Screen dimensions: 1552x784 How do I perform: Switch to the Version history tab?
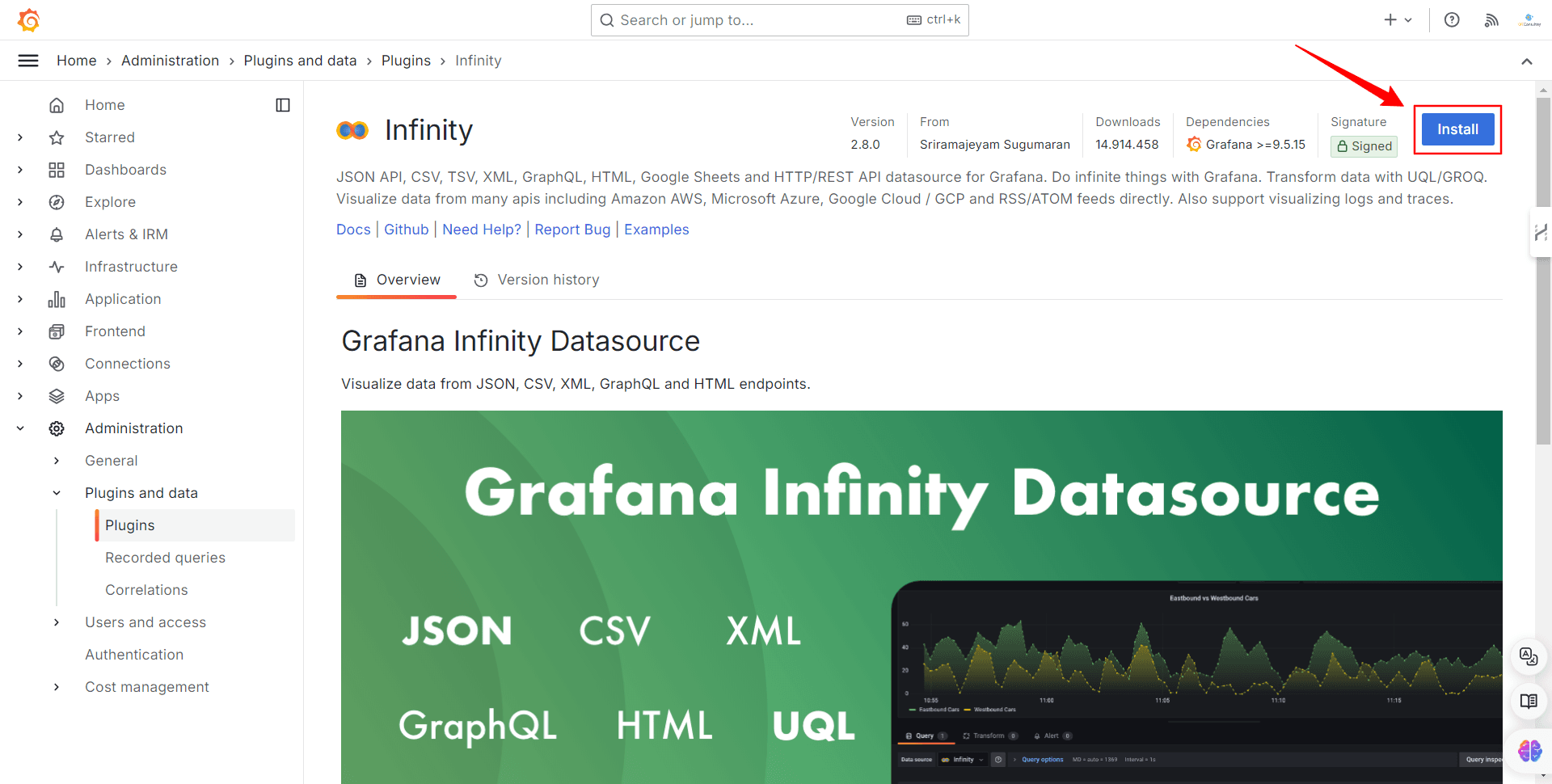pos(537,280)
